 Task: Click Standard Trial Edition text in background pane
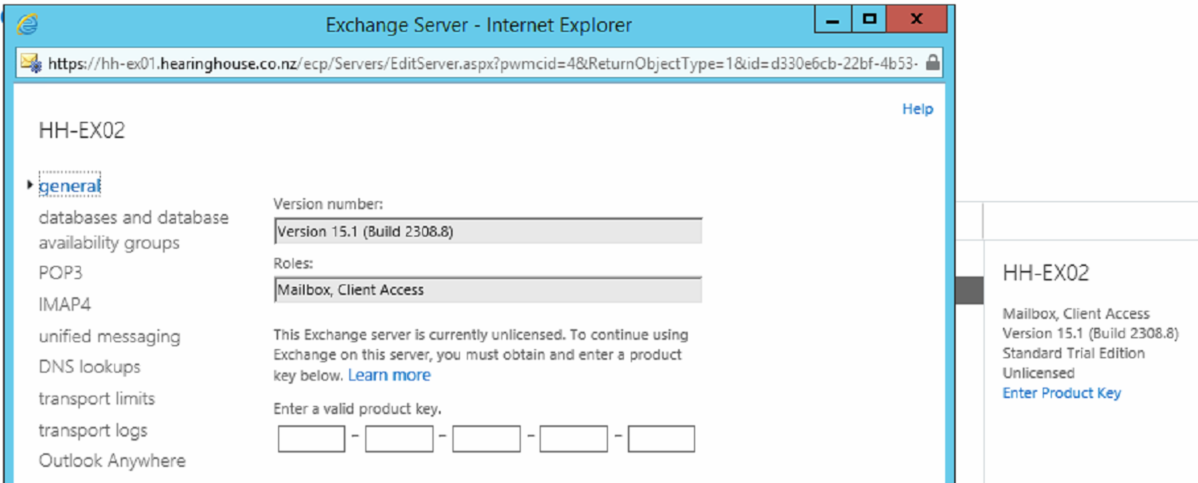click(1073, 353)
